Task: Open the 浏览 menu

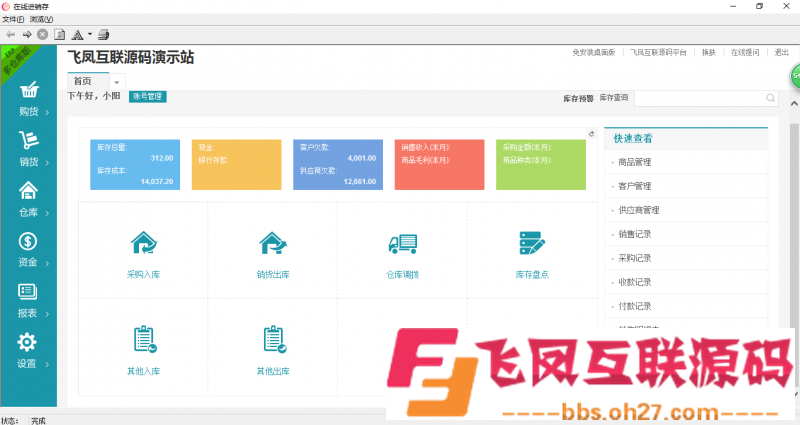Action: (x=41, y=19)
